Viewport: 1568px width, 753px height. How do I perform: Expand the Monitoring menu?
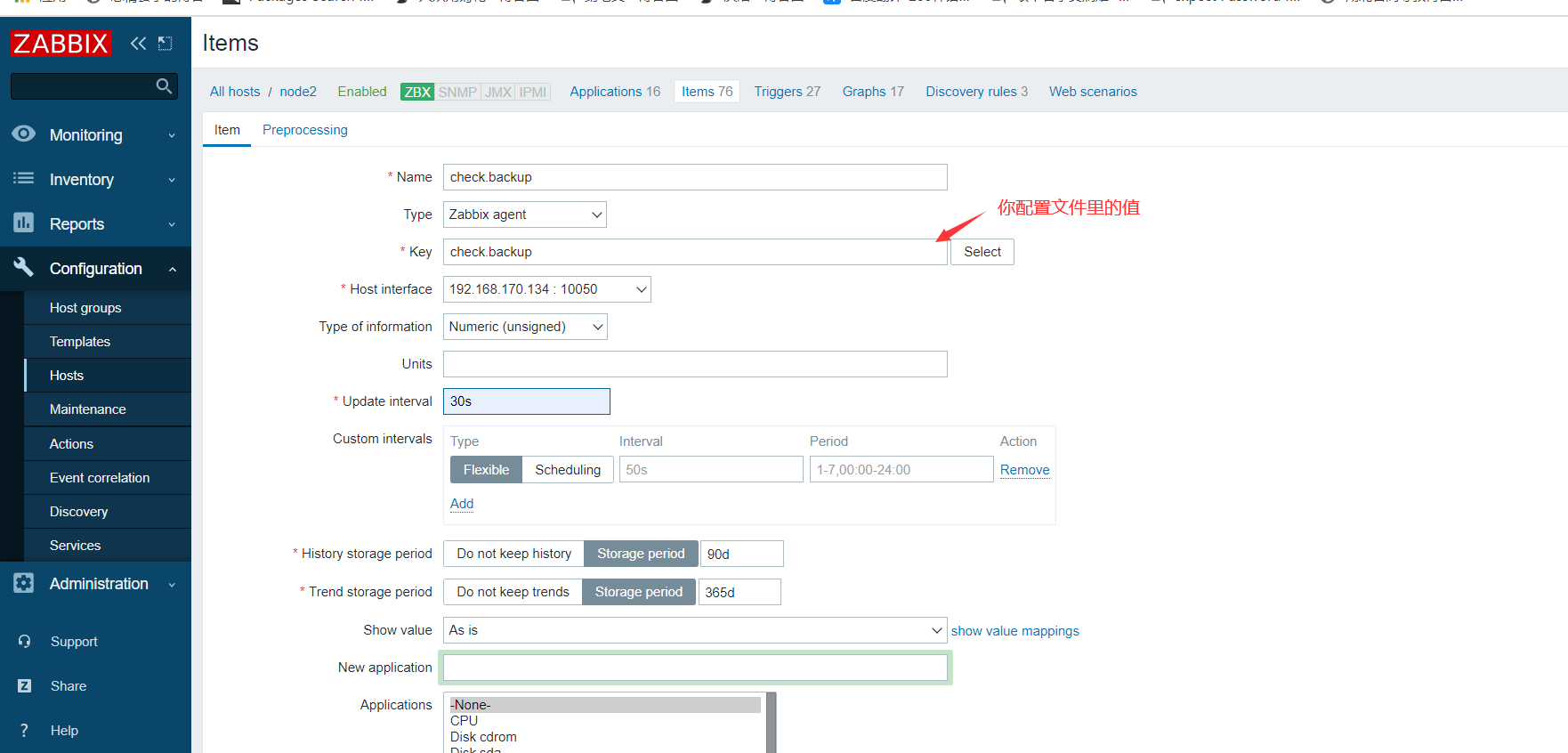click(x=95, y=135)
